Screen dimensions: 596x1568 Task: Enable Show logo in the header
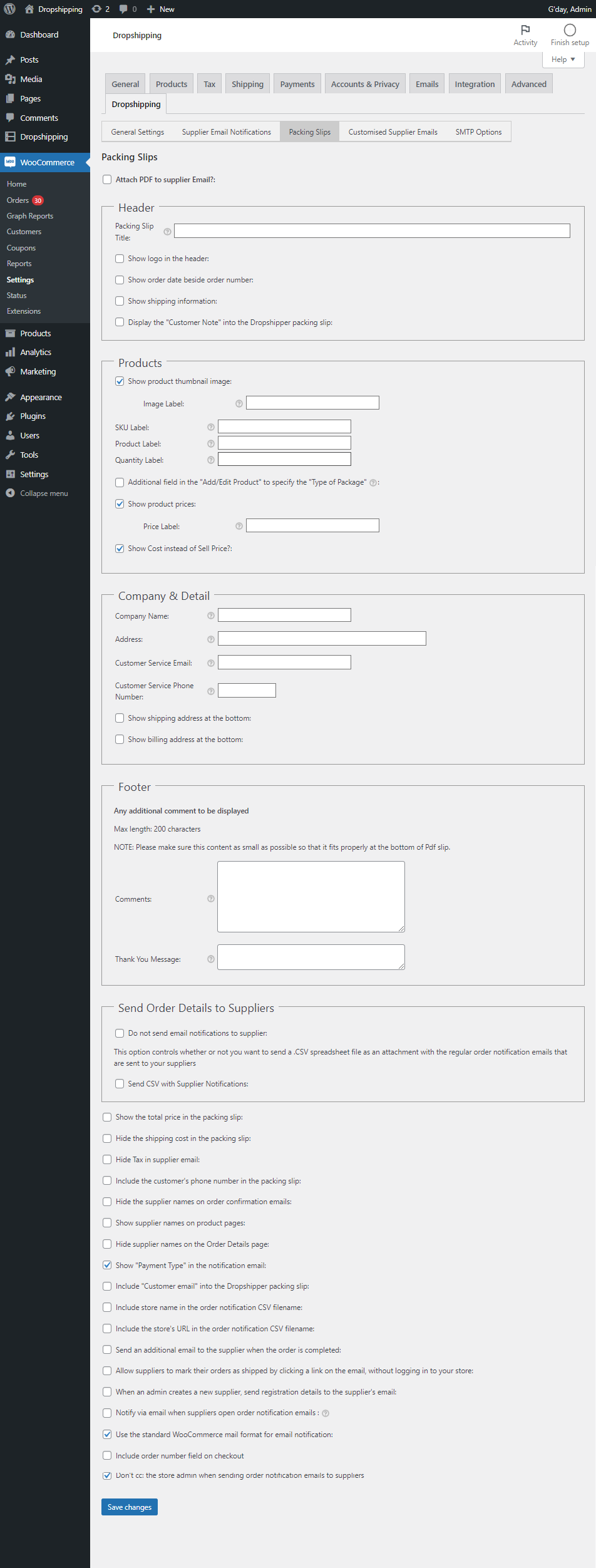[120, 259]
